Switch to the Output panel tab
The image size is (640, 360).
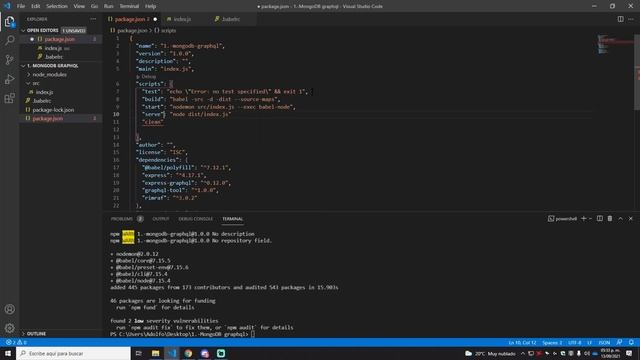coord(160,219)
